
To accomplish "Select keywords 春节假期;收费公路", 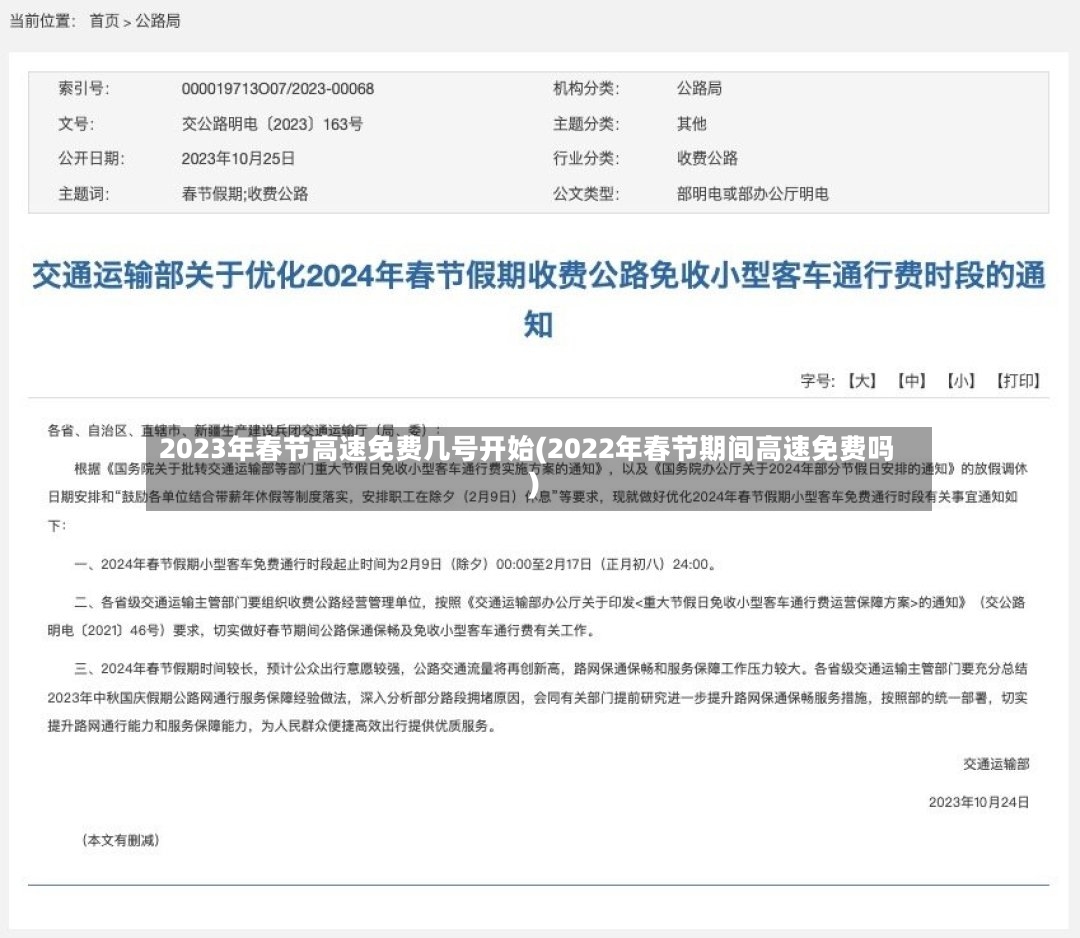I will point(245,194).
